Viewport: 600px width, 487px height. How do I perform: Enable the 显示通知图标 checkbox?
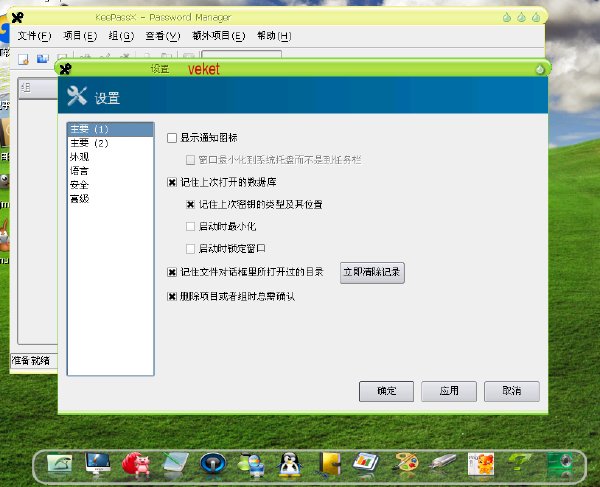pos(172,138)
